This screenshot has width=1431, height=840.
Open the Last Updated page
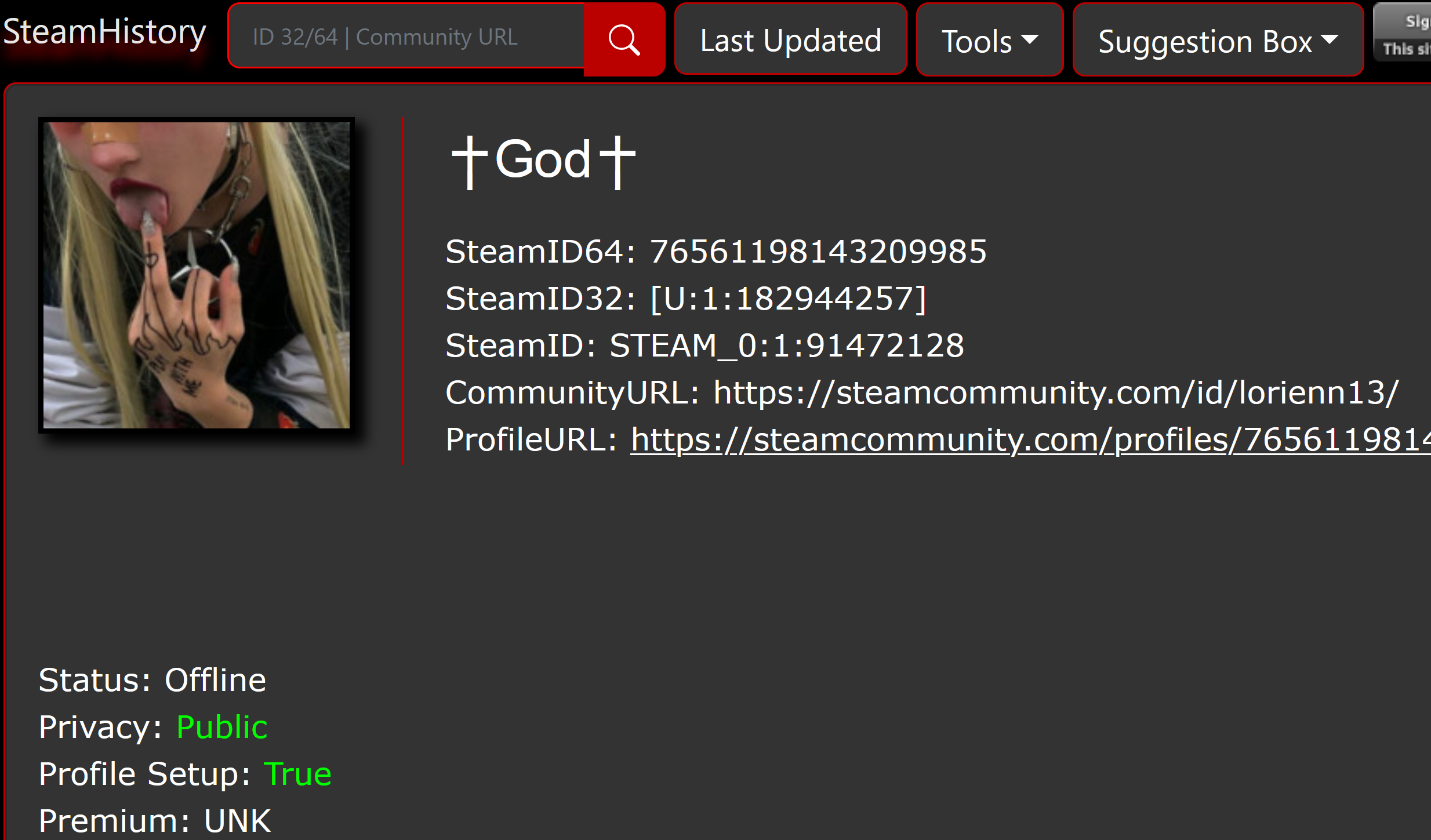point(790,41)
